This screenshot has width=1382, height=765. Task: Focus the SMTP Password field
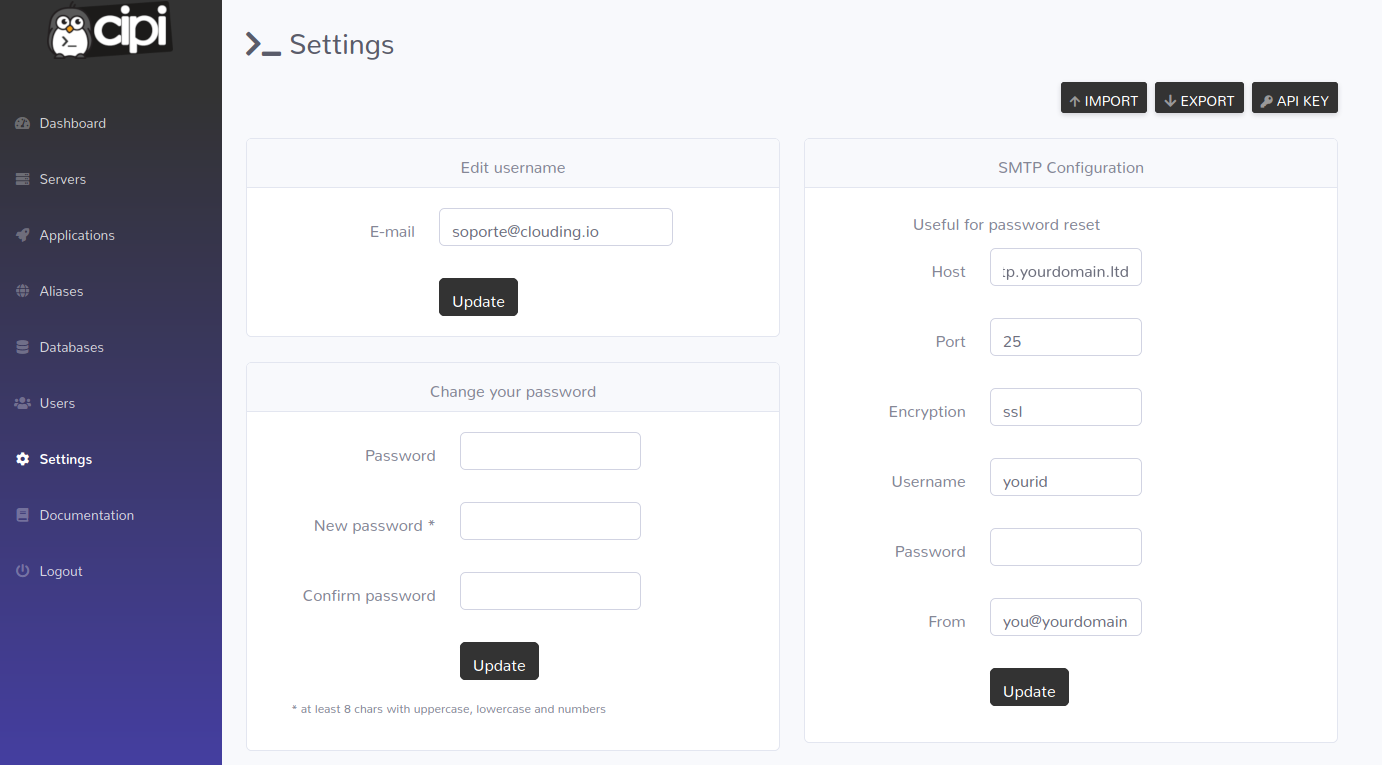[1066, 547]
